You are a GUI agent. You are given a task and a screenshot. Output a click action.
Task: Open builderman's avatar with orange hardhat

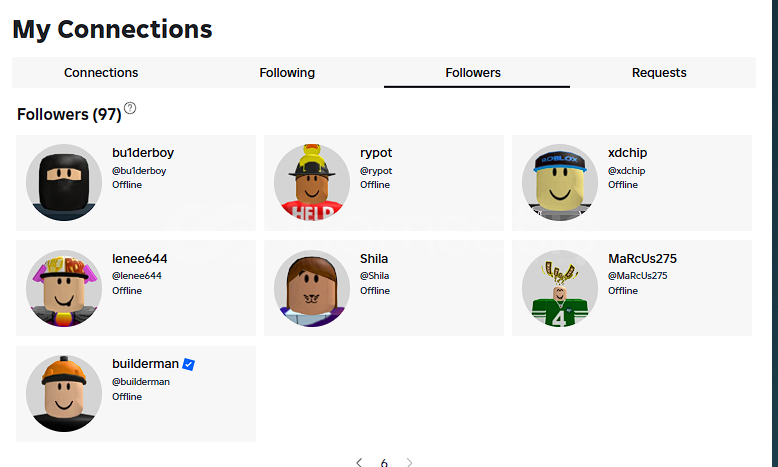click(x=64, y=394)
